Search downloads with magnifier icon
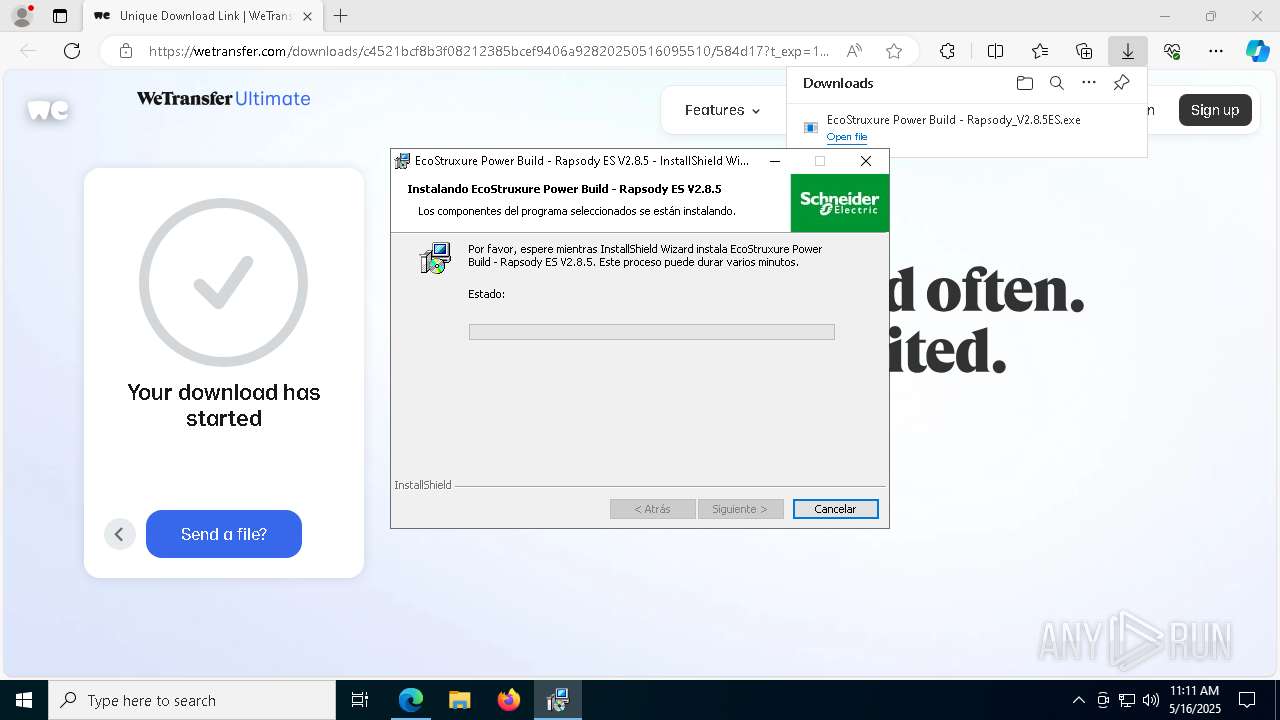Image resolution: width=1280 pixels, height=720 pixels. [x=1057, y=83]
